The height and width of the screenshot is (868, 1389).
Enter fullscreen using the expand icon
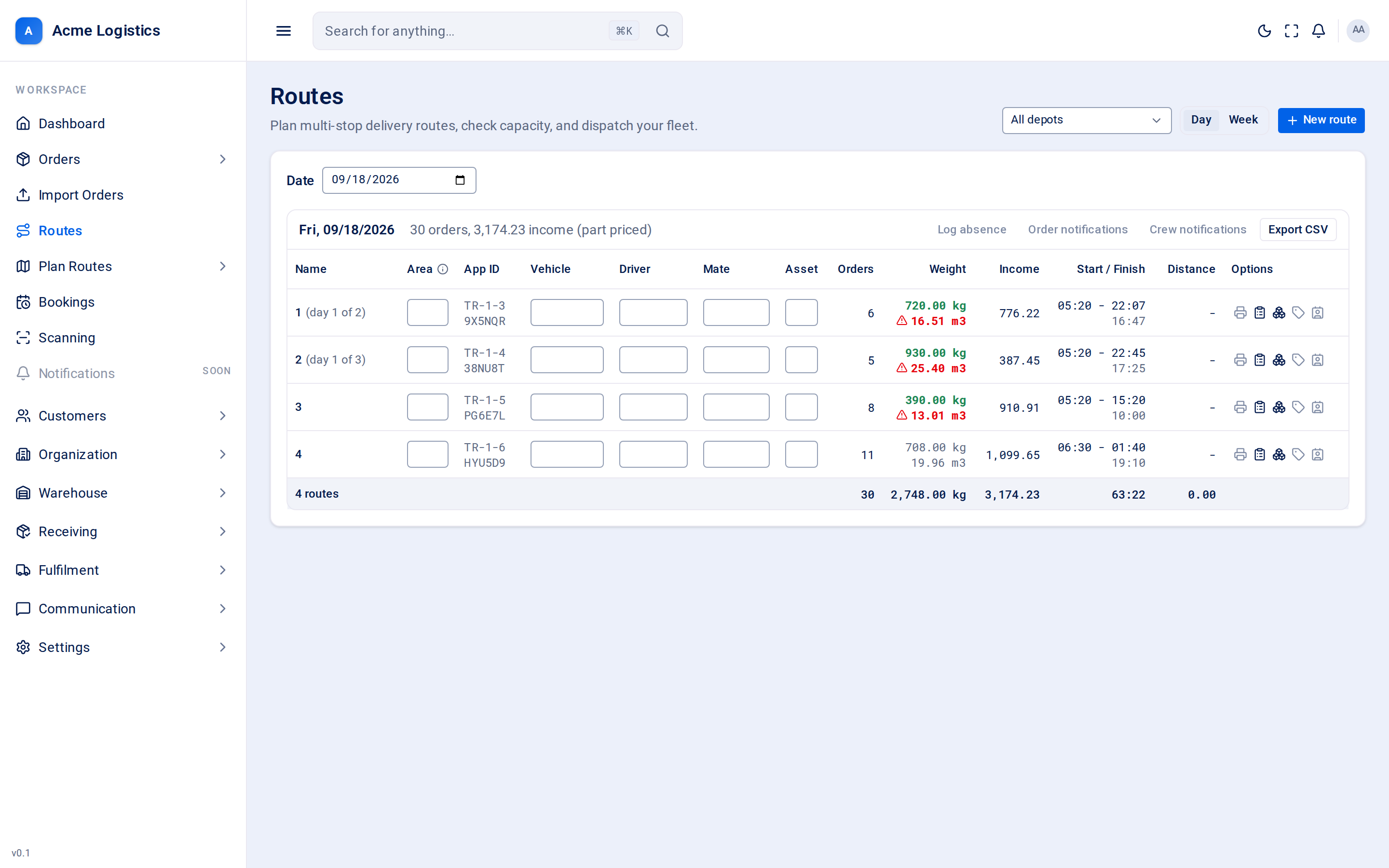(x=1292, y=31)
